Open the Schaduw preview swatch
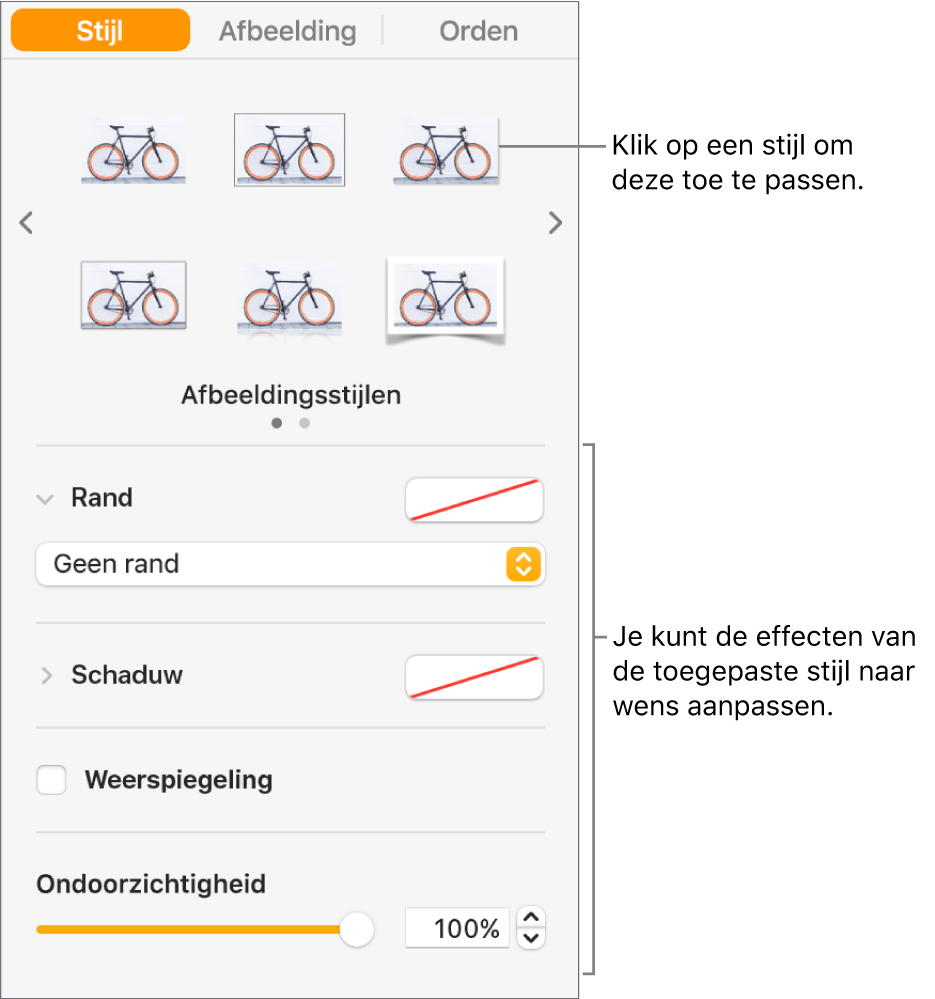The width and height of the screenshot is (935, 999). pyautogui.click(x=474, y=677)
